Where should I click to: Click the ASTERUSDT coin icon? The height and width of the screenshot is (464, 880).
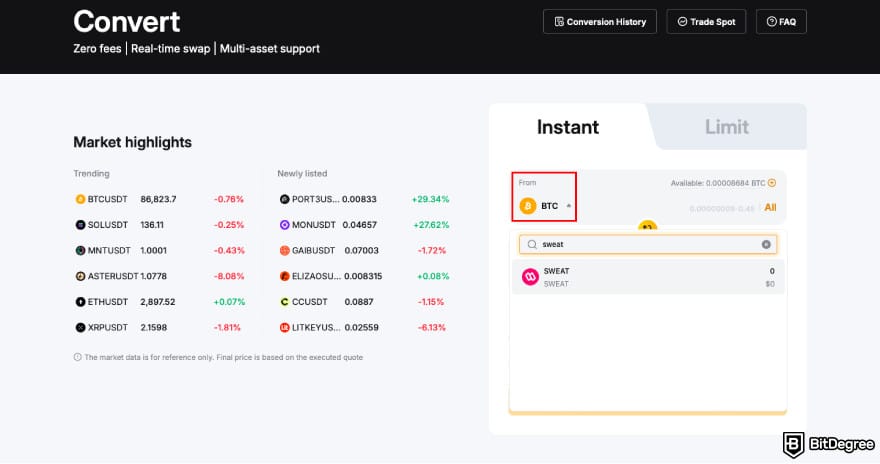80,276
